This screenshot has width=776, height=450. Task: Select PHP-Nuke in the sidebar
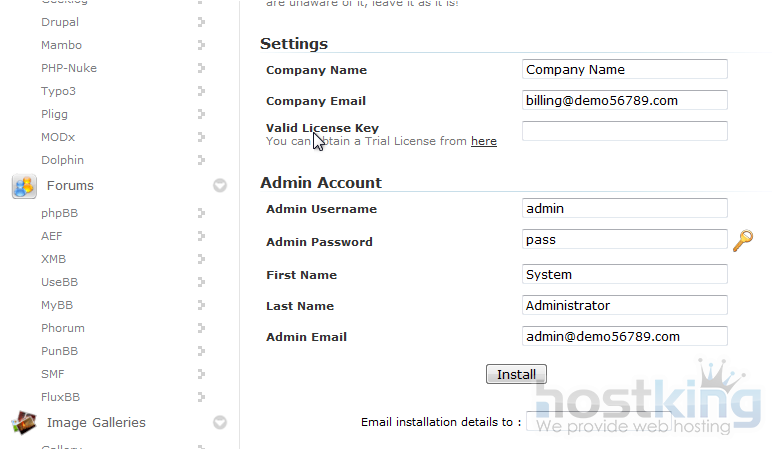coord(69,68)
